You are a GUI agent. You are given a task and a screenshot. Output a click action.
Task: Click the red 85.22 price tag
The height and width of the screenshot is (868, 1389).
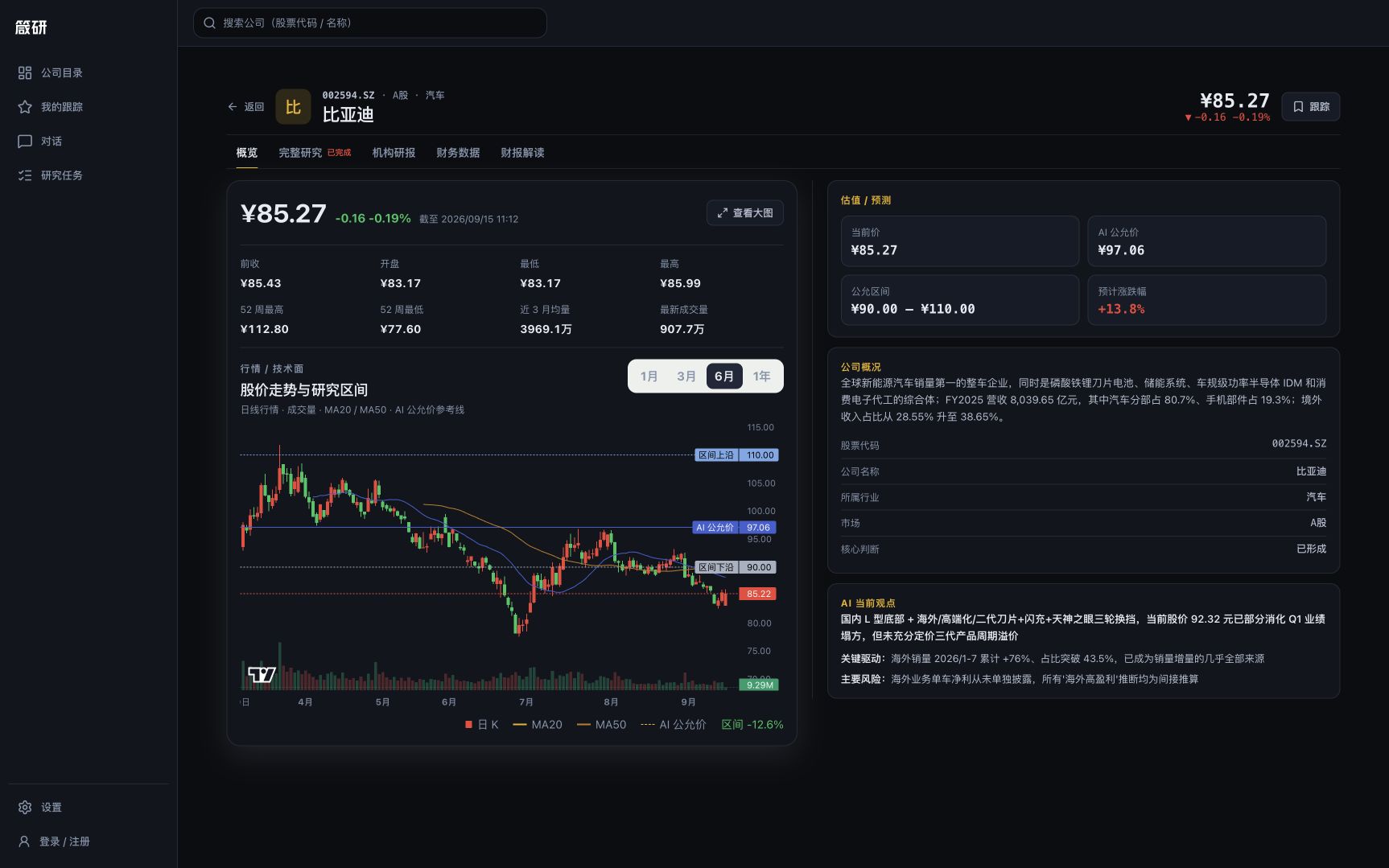pyautogui.click(x=758, y=594)
